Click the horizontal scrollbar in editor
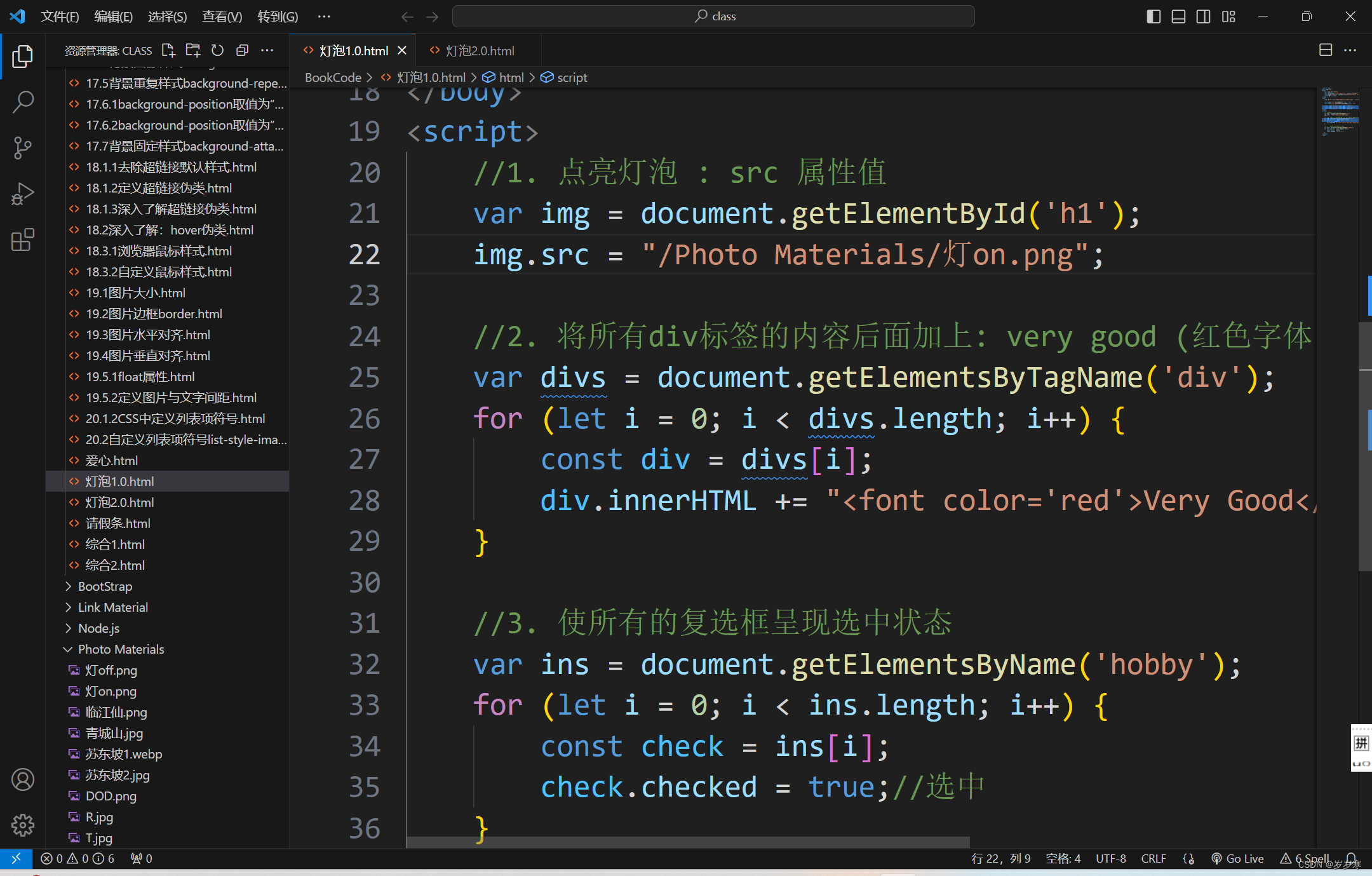Screen dimensions: 1372x876 pyautogui.click(x=687, y=842)
